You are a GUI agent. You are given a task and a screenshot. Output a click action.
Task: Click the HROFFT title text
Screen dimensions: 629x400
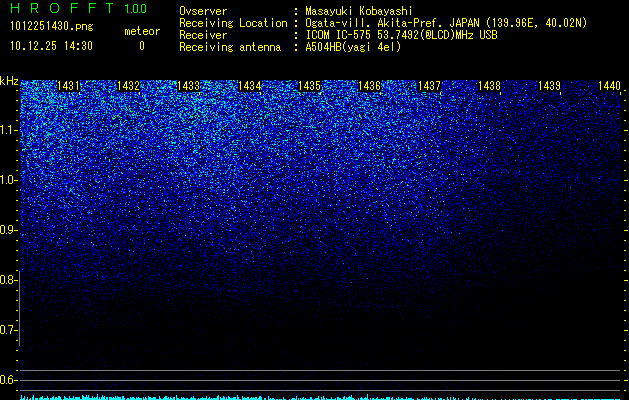point(62,8)
